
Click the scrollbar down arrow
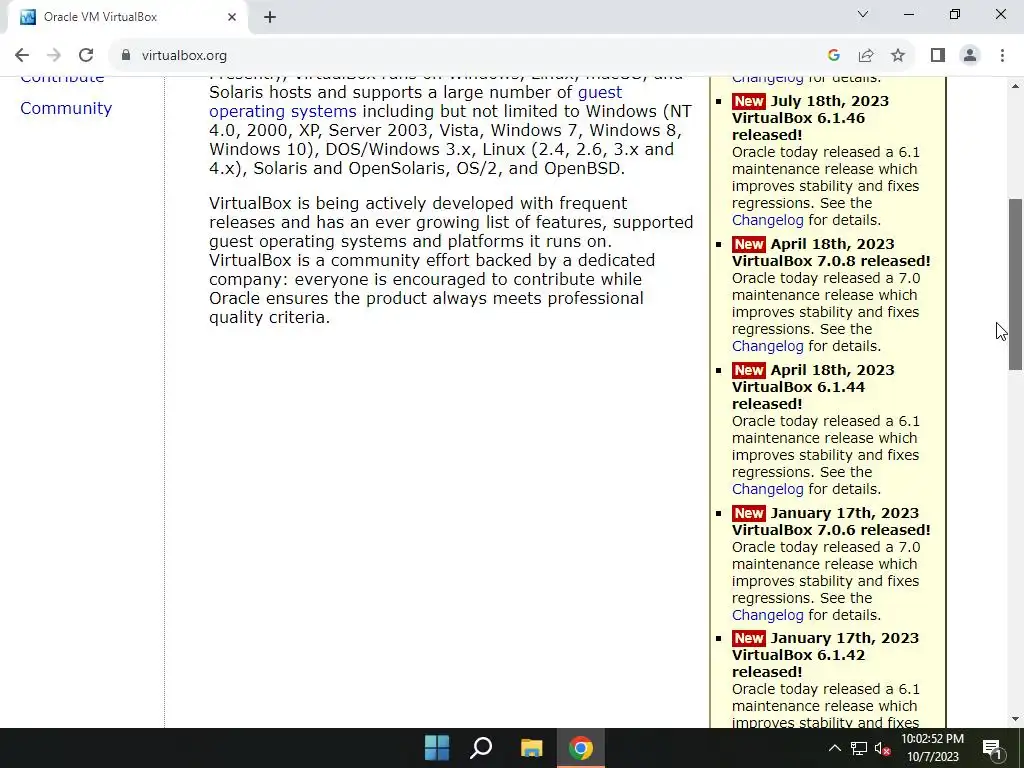pos(1016,719)
